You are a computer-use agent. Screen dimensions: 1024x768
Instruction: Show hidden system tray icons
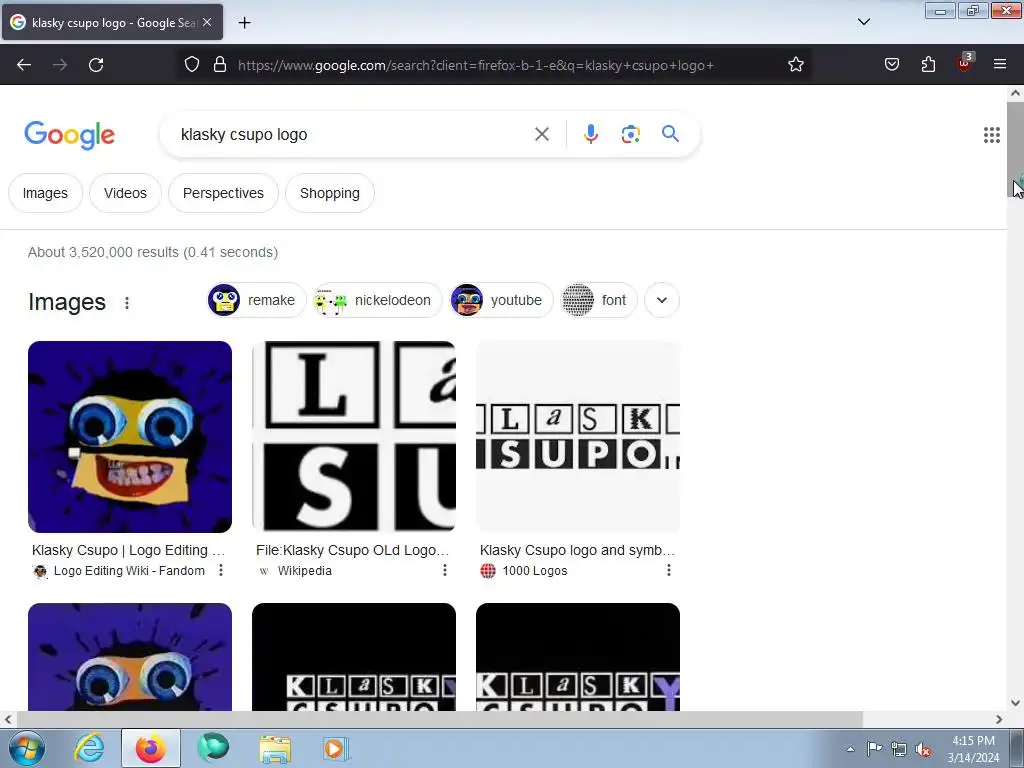[x=850, y=749]
